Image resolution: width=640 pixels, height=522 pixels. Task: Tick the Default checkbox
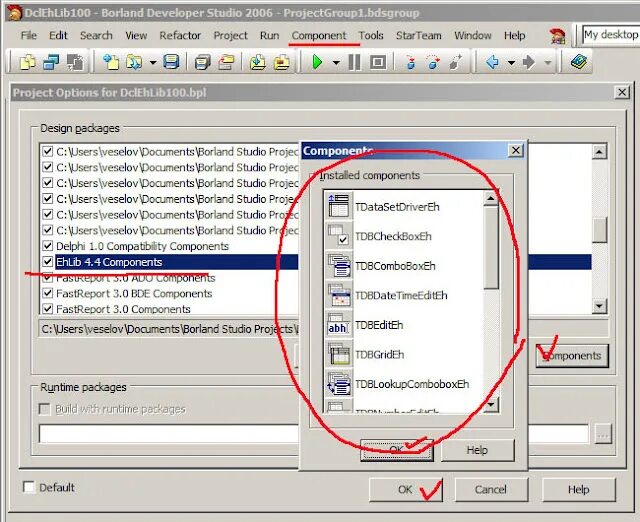[x=29, y=487]
